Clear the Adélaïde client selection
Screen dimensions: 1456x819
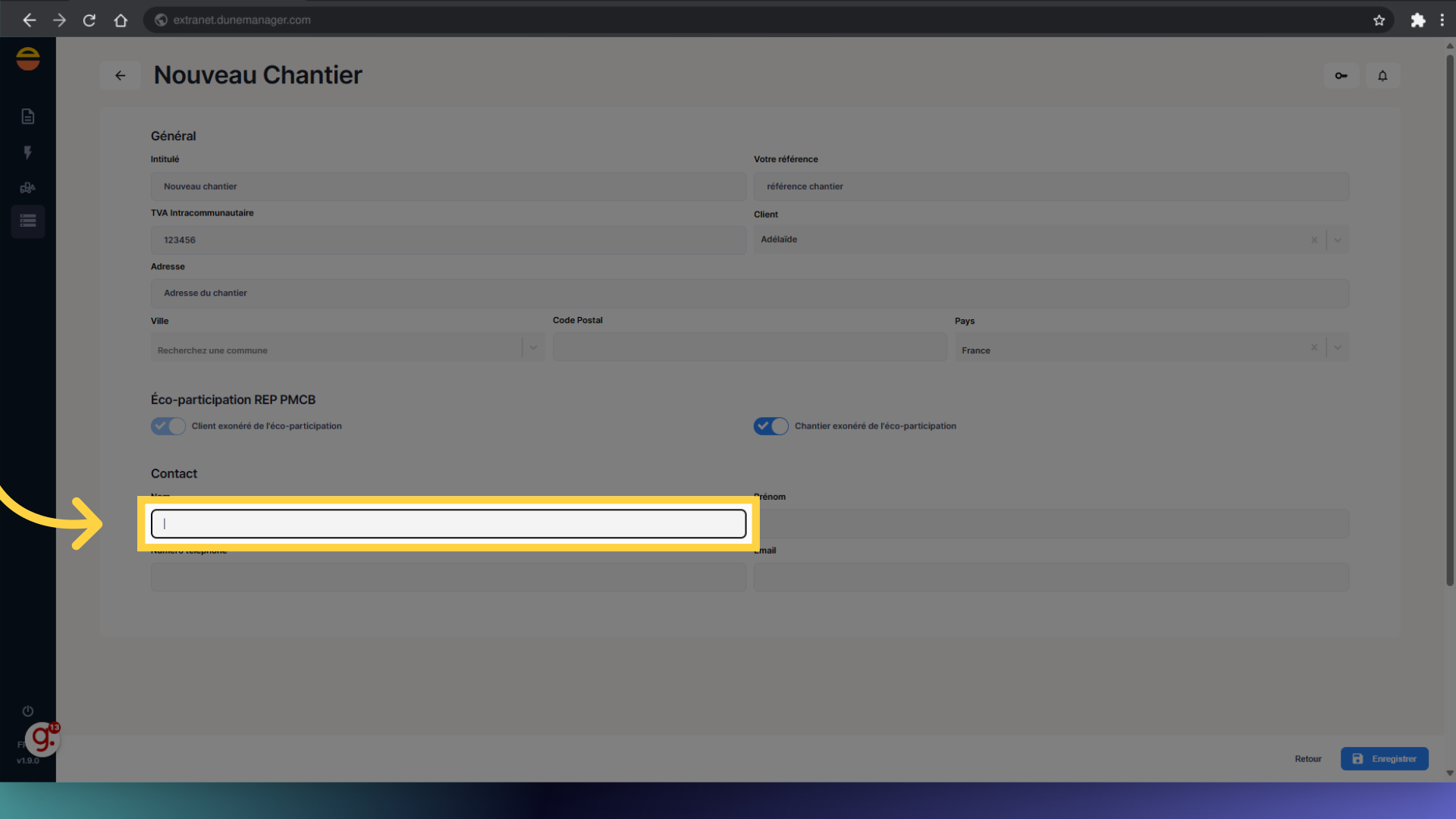pos(1314,240)
